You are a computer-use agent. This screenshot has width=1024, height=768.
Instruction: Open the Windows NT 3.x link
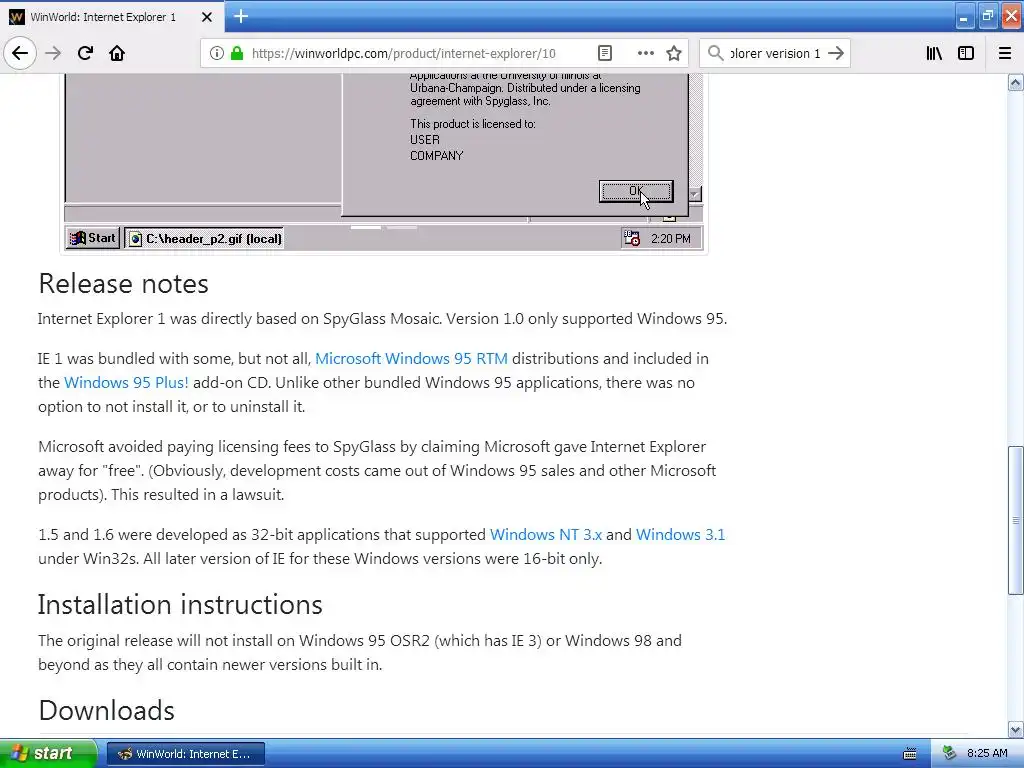(x=546, y=535)
